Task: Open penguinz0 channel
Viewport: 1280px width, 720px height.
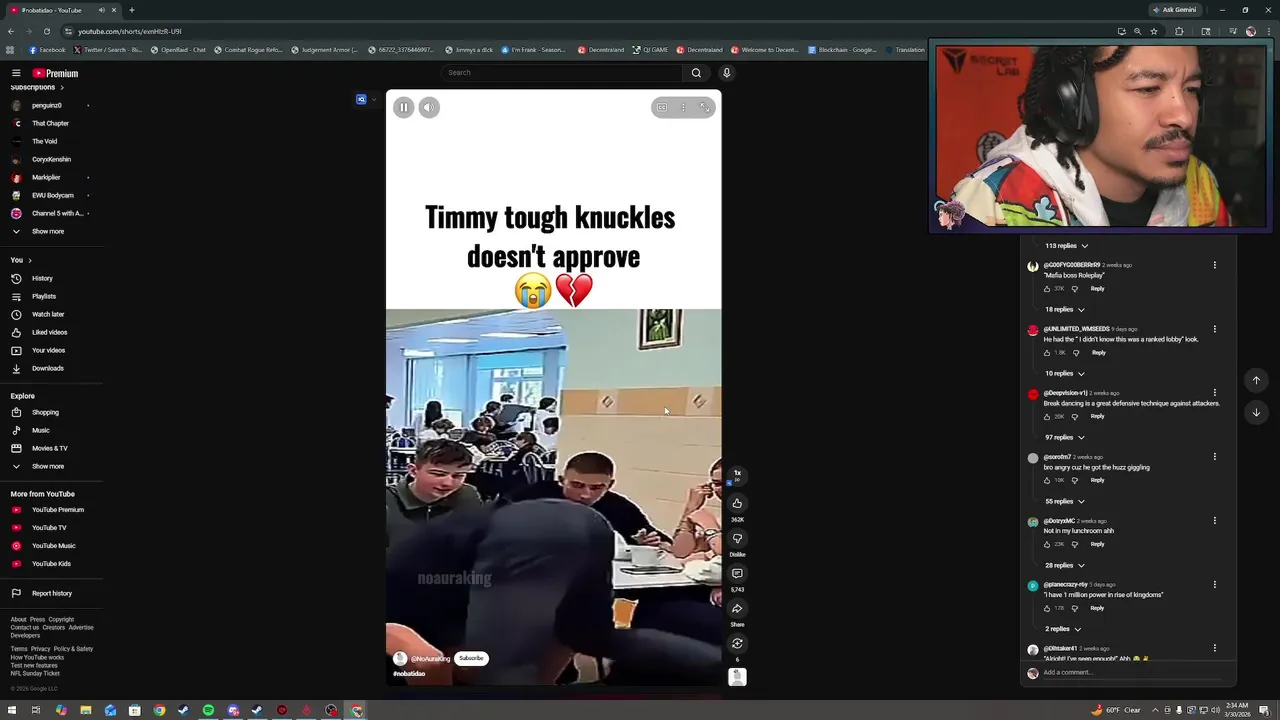Action: [46, 105]
